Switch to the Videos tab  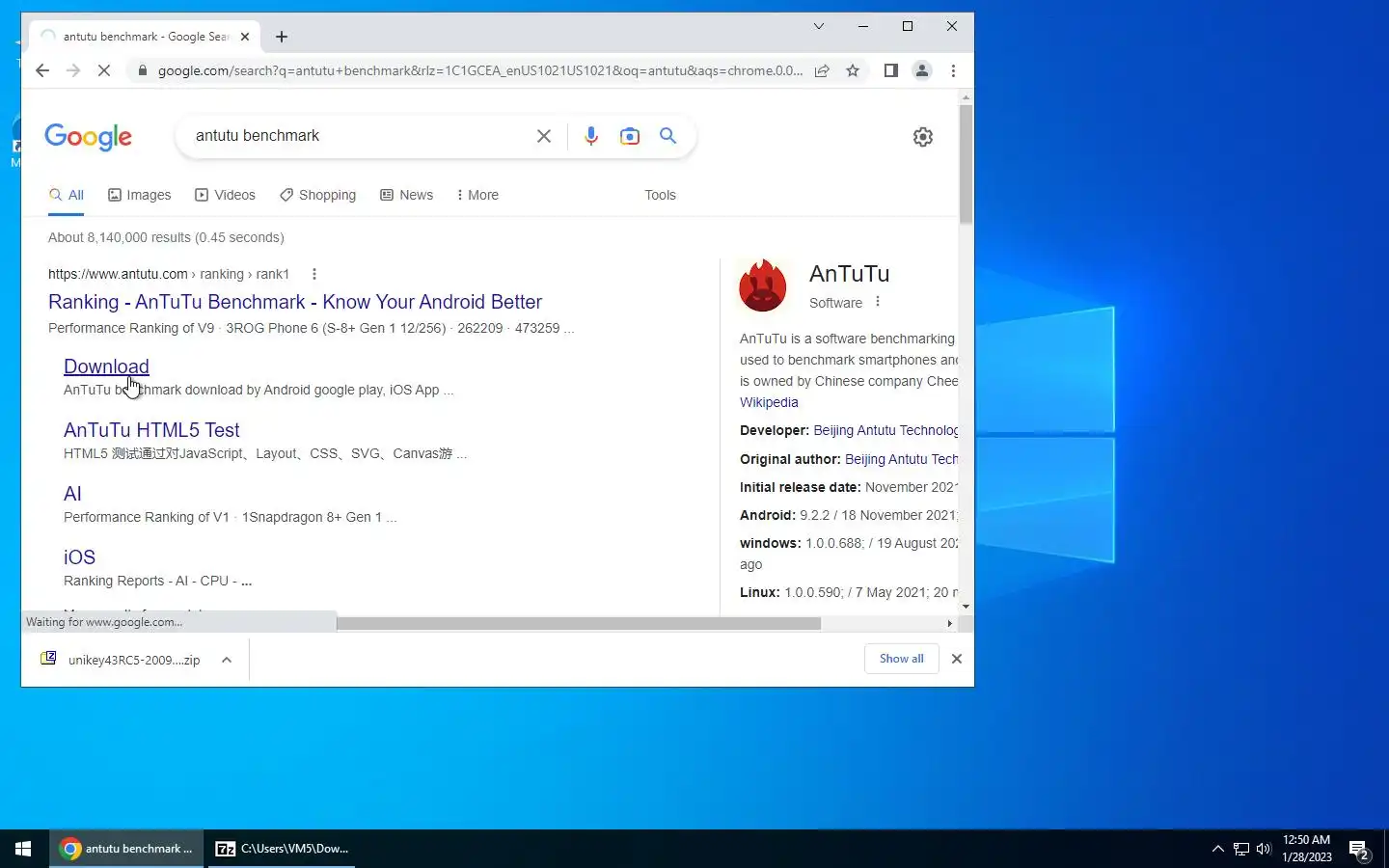[226, 195]
